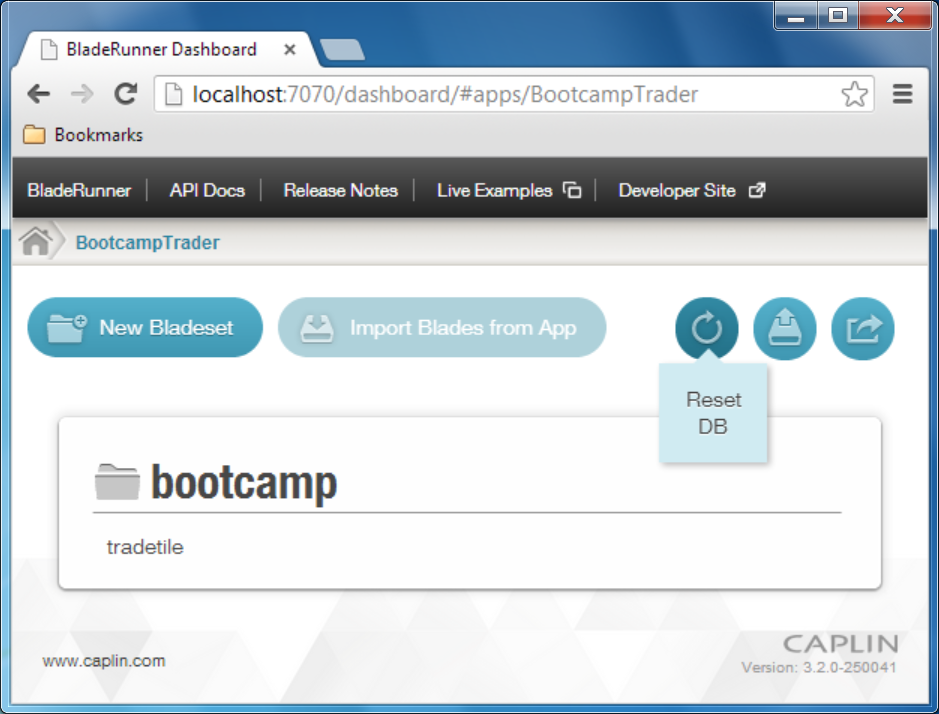Close the browser window
This screenshot has height=714, width=939.
pyautogui.click(x=895, y=16)
